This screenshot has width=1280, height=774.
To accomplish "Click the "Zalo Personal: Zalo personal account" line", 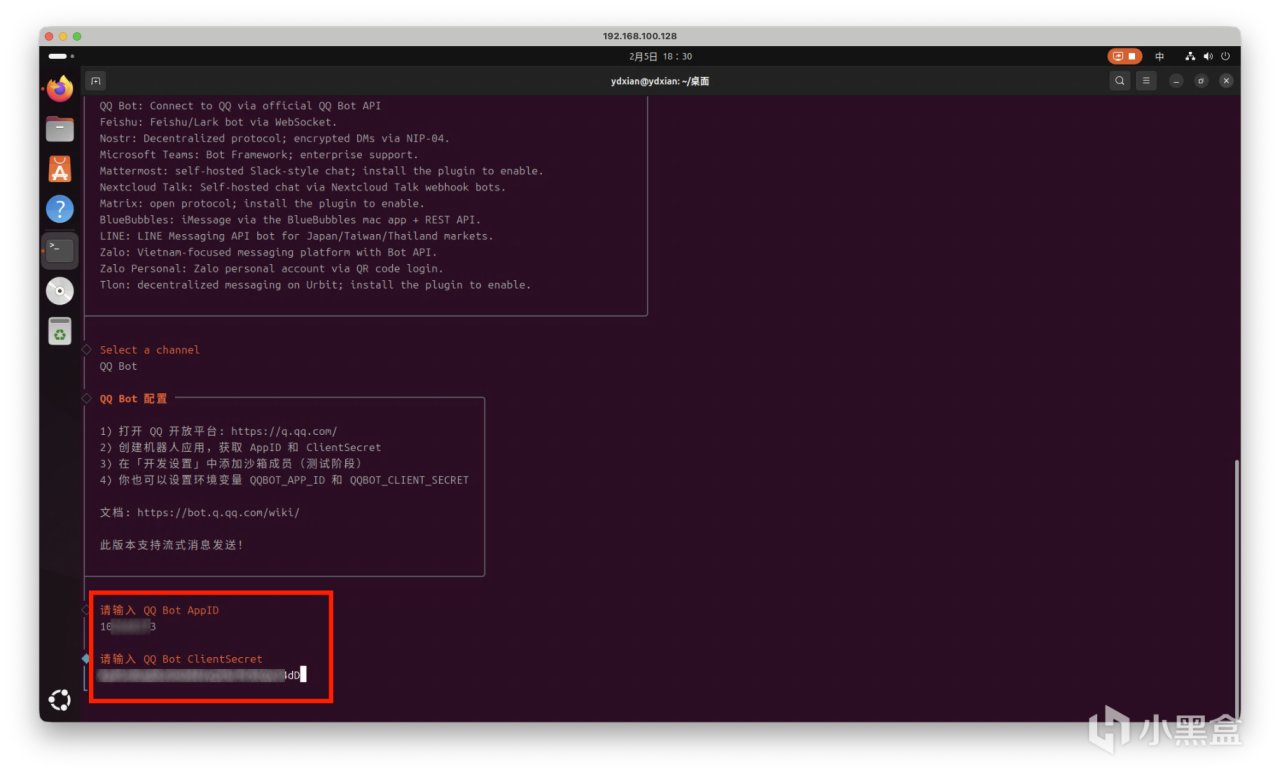I will [271, 268].
